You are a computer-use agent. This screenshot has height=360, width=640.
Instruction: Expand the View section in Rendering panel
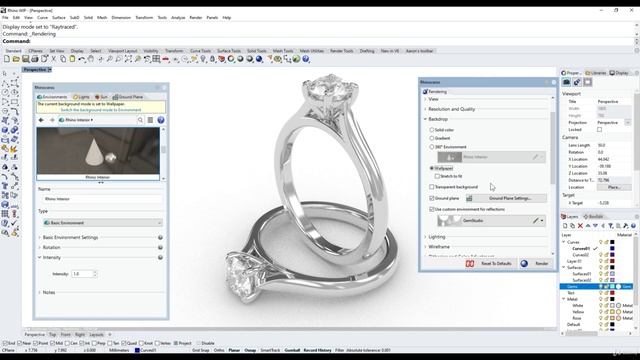click(x=425, y=99)
